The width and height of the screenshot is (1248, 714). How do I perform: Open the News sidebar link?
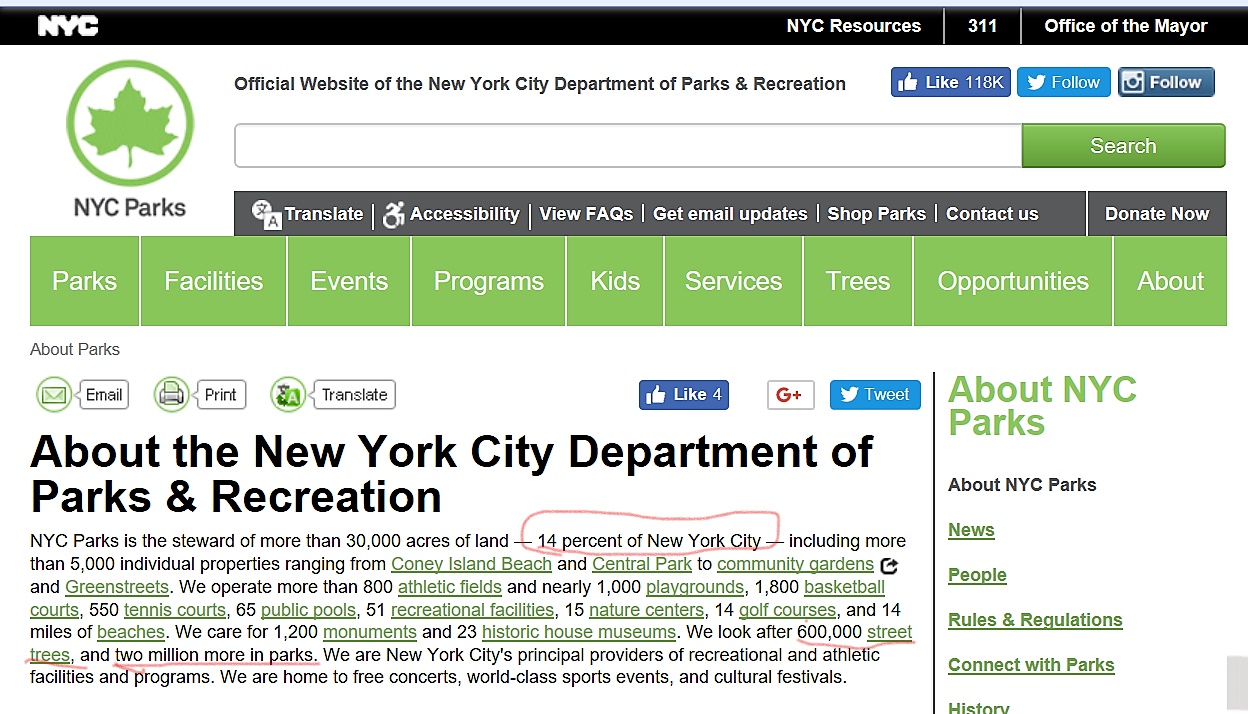coord(971,530)
